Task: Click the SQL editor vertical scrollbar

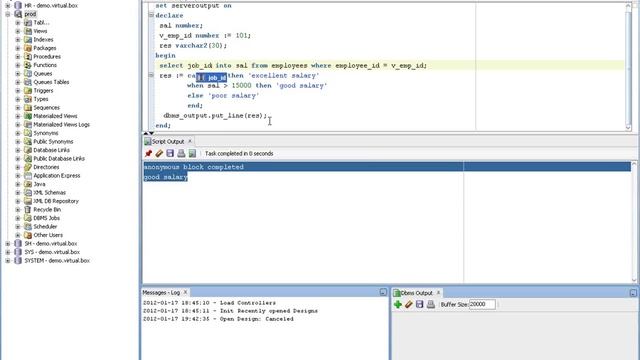Action: [628, 67]
